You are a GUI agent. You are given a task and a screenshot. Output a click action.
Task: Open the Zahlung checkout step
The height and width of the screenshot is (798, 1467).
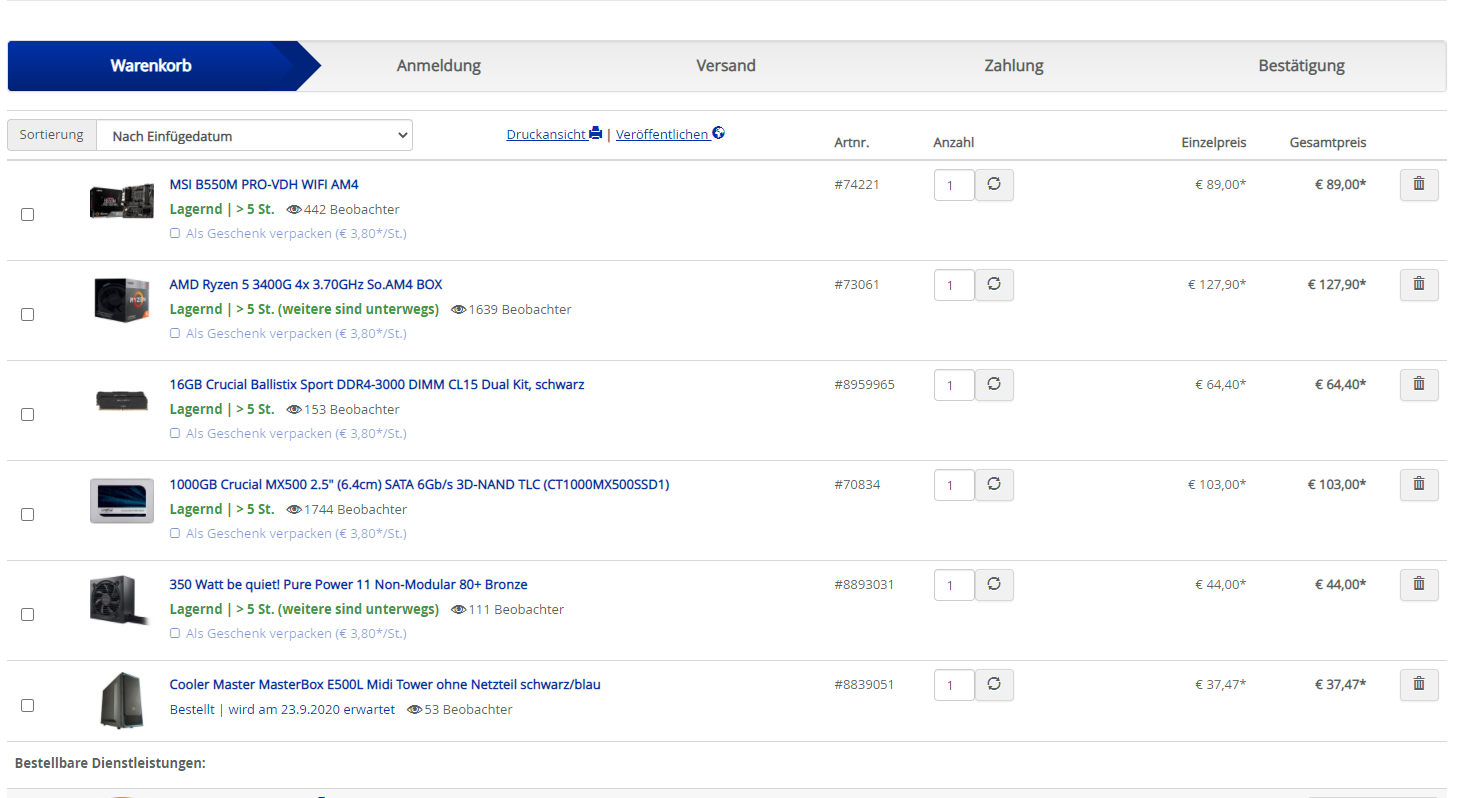click(1013, 66)
